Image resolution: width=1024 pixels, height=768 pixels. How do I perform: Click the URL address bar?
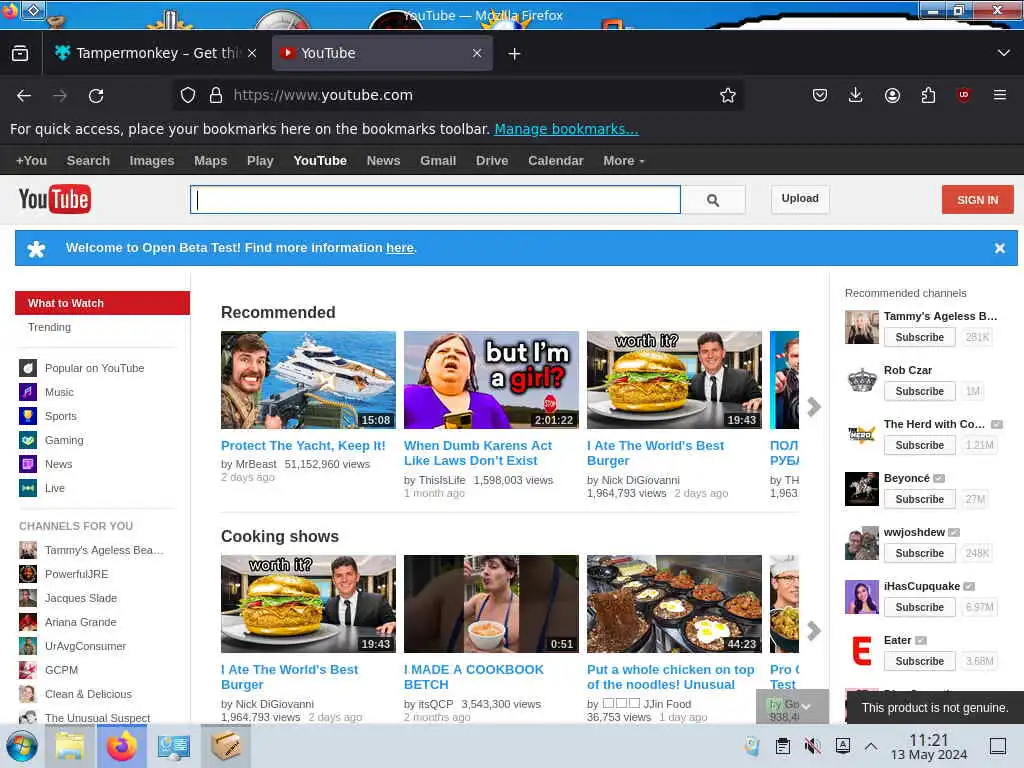tap(457, 95)
